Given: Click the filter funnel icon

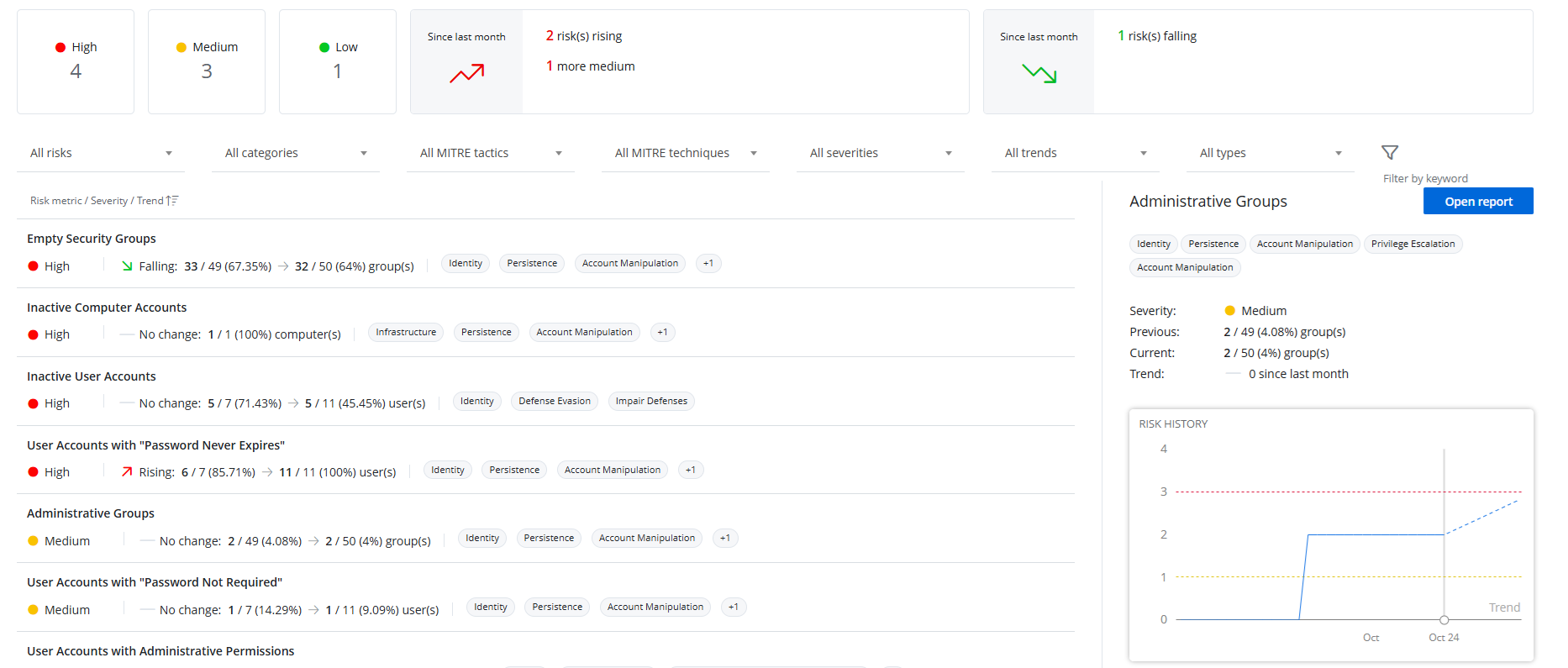Looking at the screenshot, I should 1390,152.
